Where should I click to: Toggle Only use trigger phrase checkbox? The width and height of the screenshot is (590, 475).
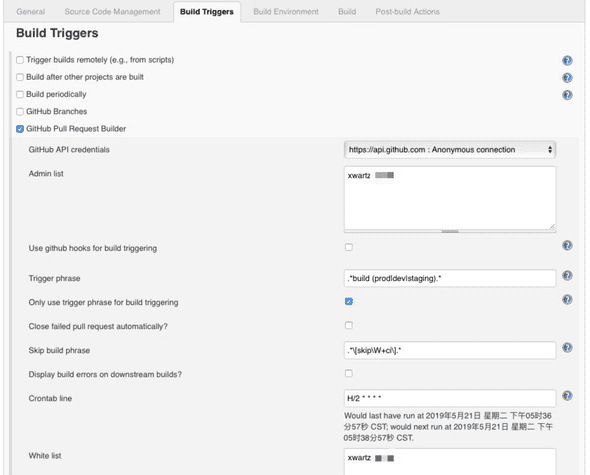click(x=349, y=301)
